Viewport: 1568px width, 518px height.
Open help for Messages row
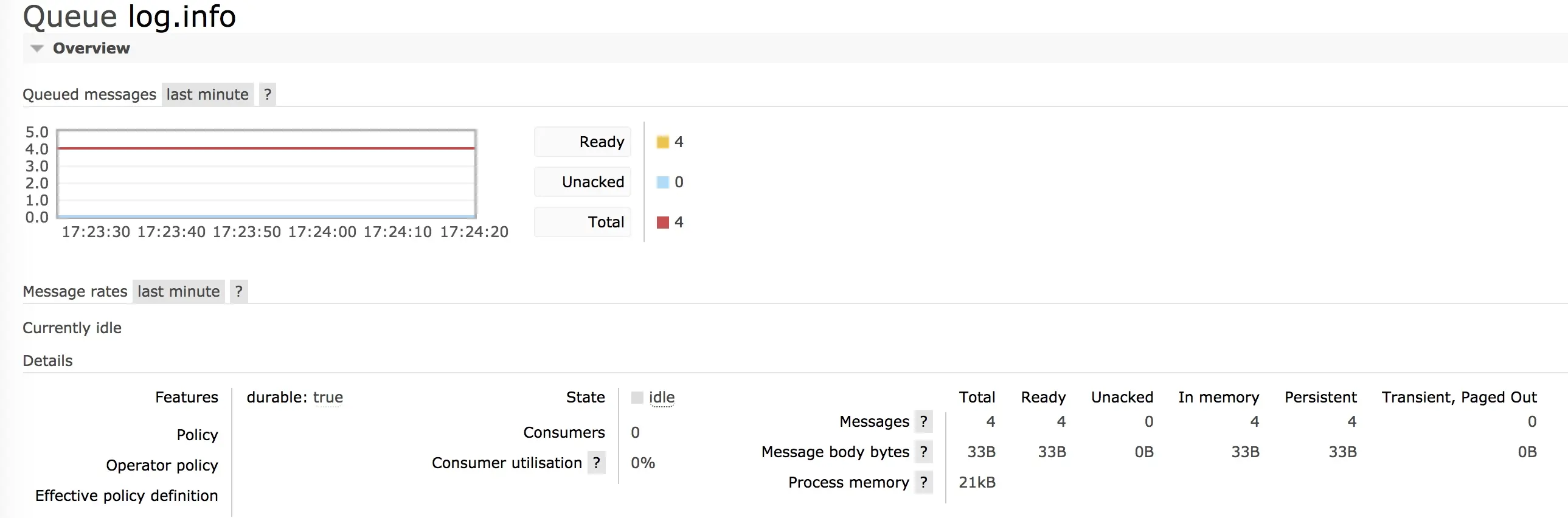923,422
